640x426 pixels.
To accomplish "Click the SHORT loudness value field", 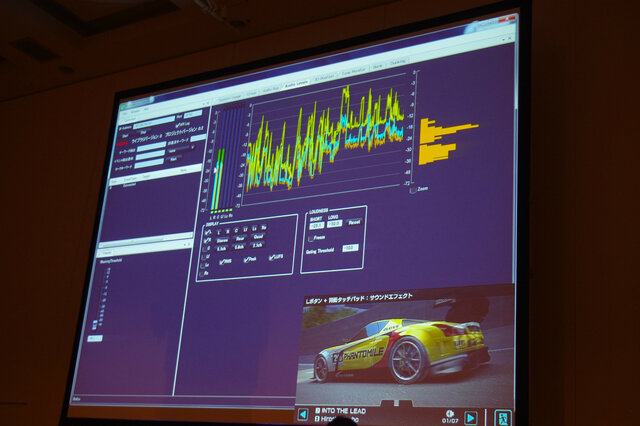I will (314, 224).
